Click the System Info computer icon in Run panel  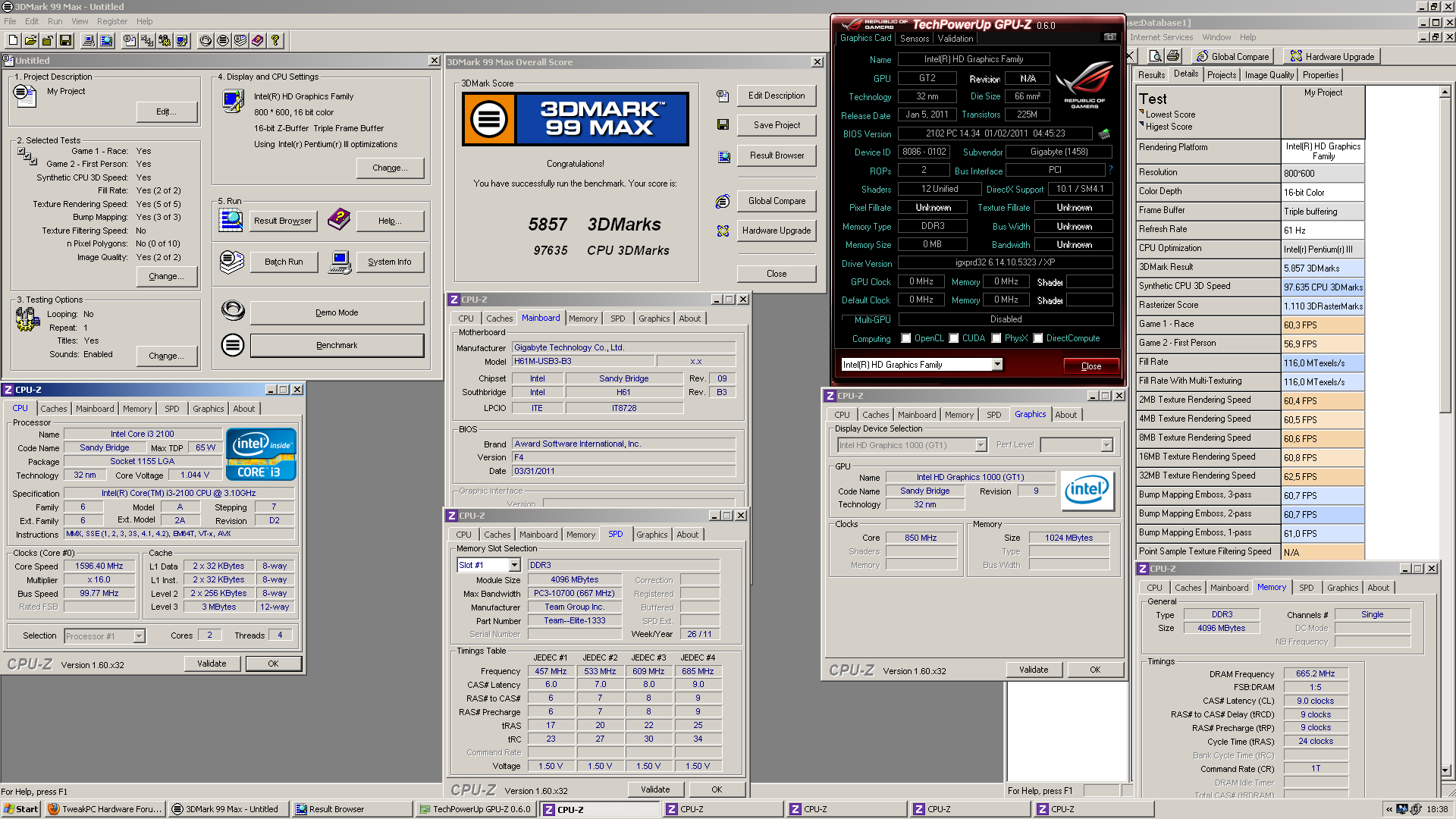(x=340, y=262)
